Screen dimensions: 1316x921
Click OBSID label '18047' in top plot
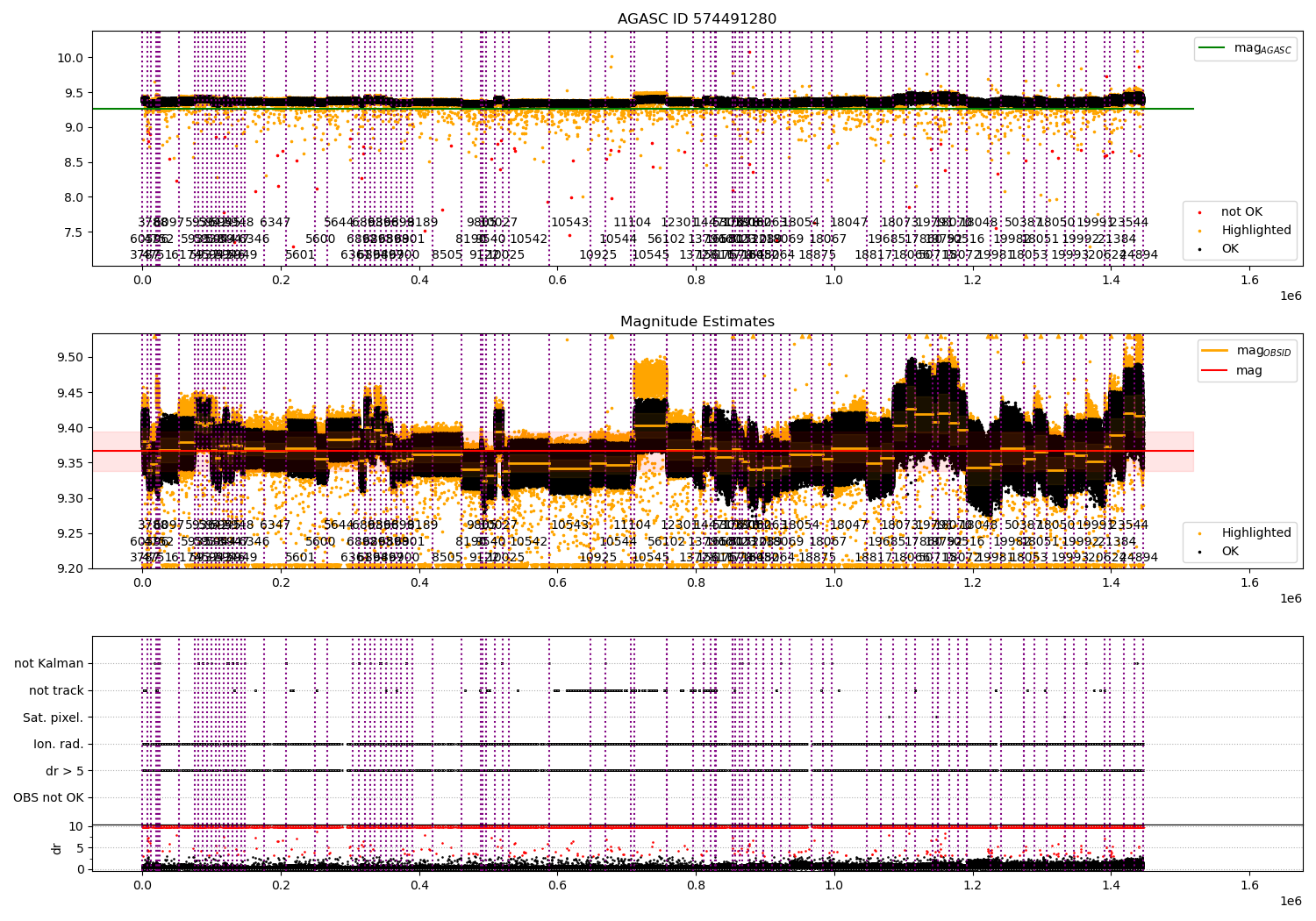848,223
